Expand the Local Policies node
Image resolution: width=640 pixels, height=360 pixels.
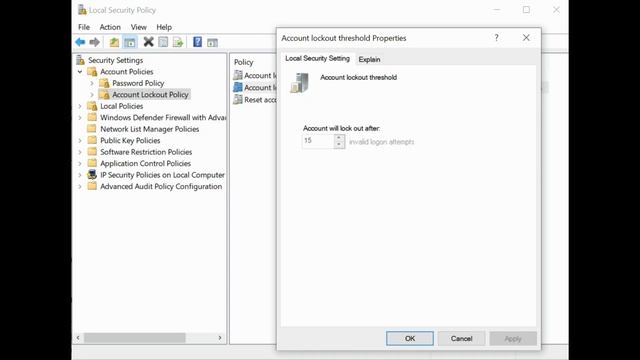pos(80,106)
